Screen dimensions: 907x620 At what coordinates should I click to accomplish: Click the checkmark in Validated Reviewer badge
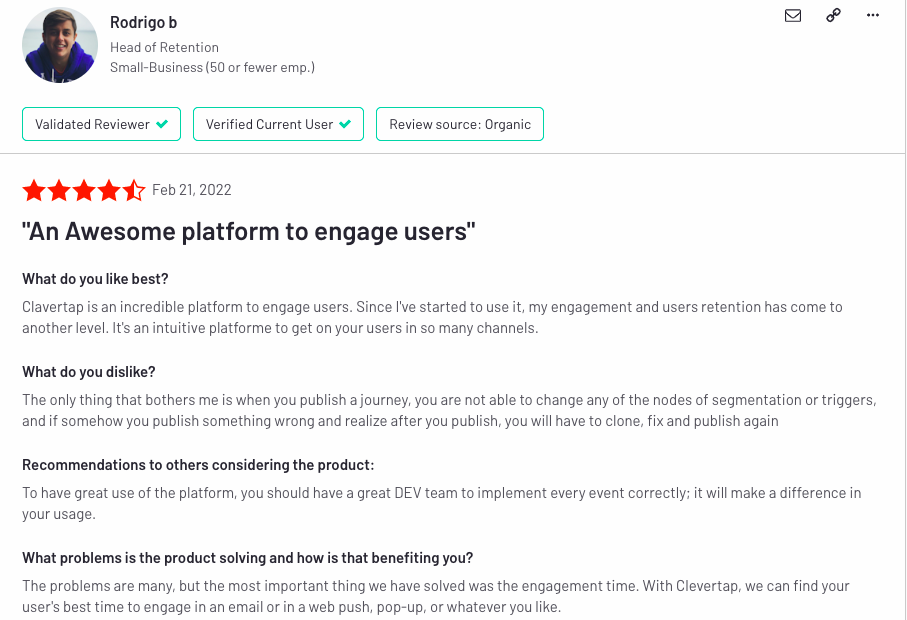tap(161, 124)
